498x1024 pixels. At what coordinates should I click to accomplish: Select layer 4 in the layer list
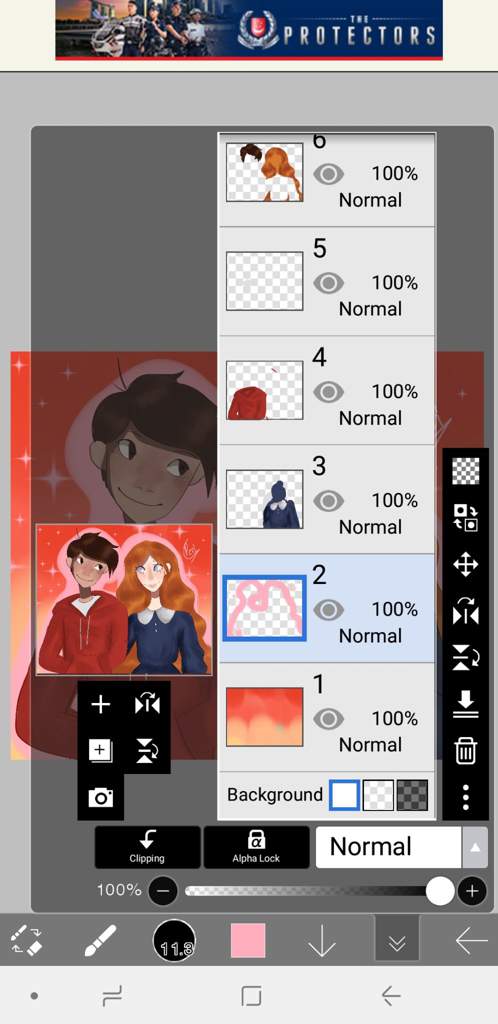tap(326, 391)
